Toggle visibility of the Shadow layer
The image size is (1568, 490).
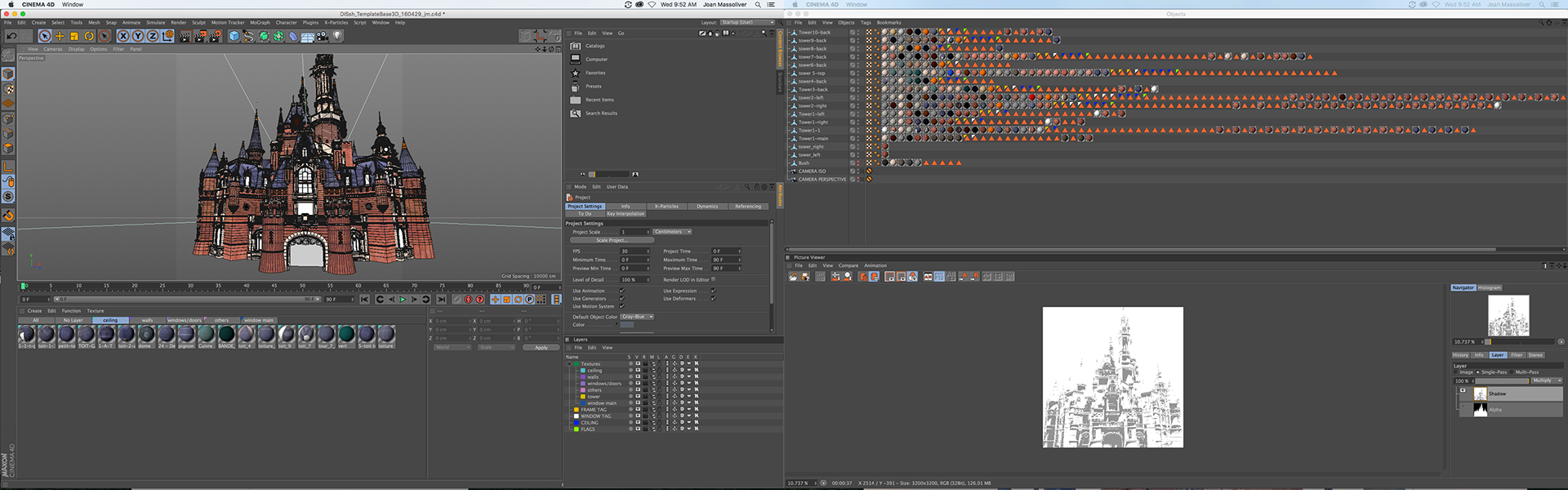pos(1463,390)
